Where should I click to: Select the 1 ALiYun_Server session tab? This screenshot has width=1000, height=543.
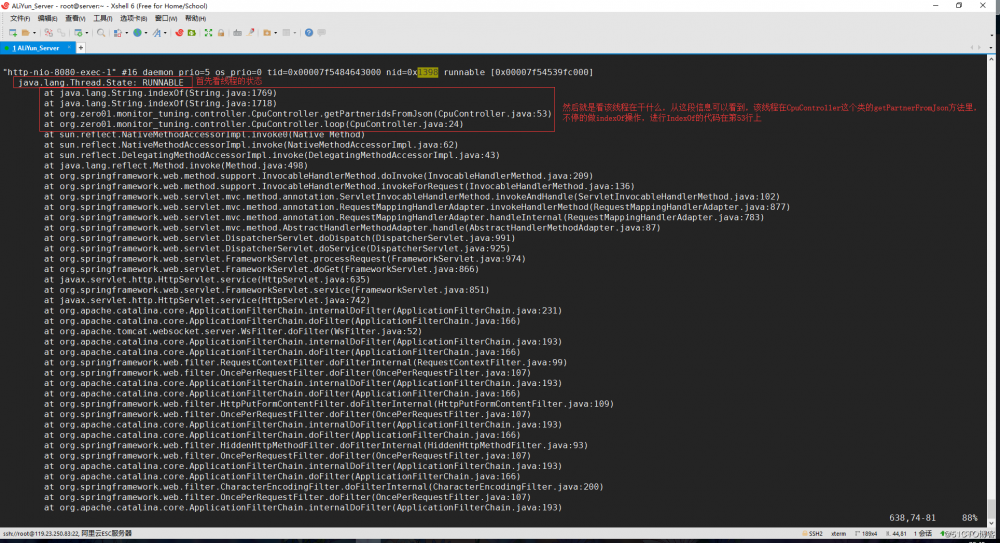38,48
